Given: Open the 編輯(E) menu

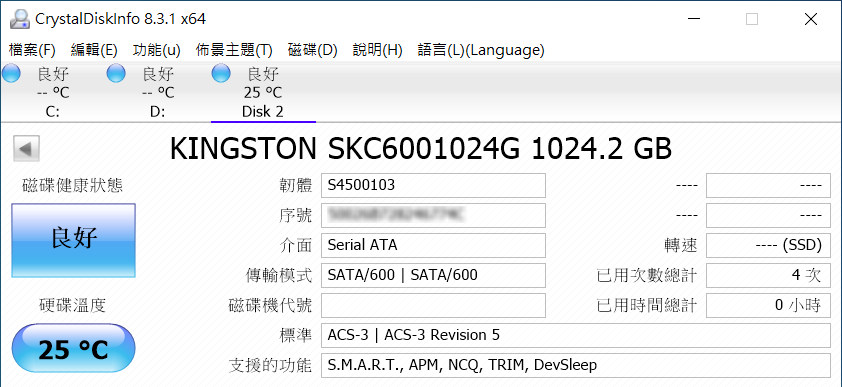Looking at the screenshot, I should click(x=94, y=50).
